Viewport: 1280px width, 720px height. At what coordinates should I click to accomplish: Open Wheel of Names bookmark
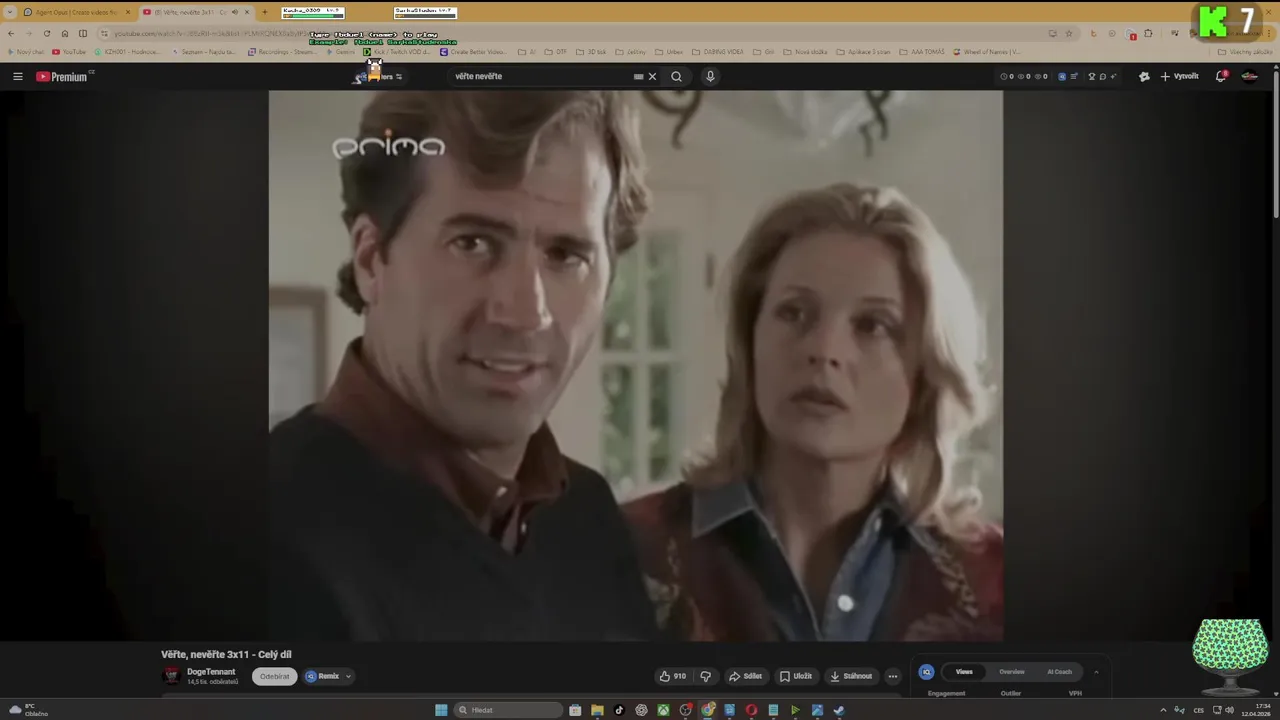tap(987, 52)
